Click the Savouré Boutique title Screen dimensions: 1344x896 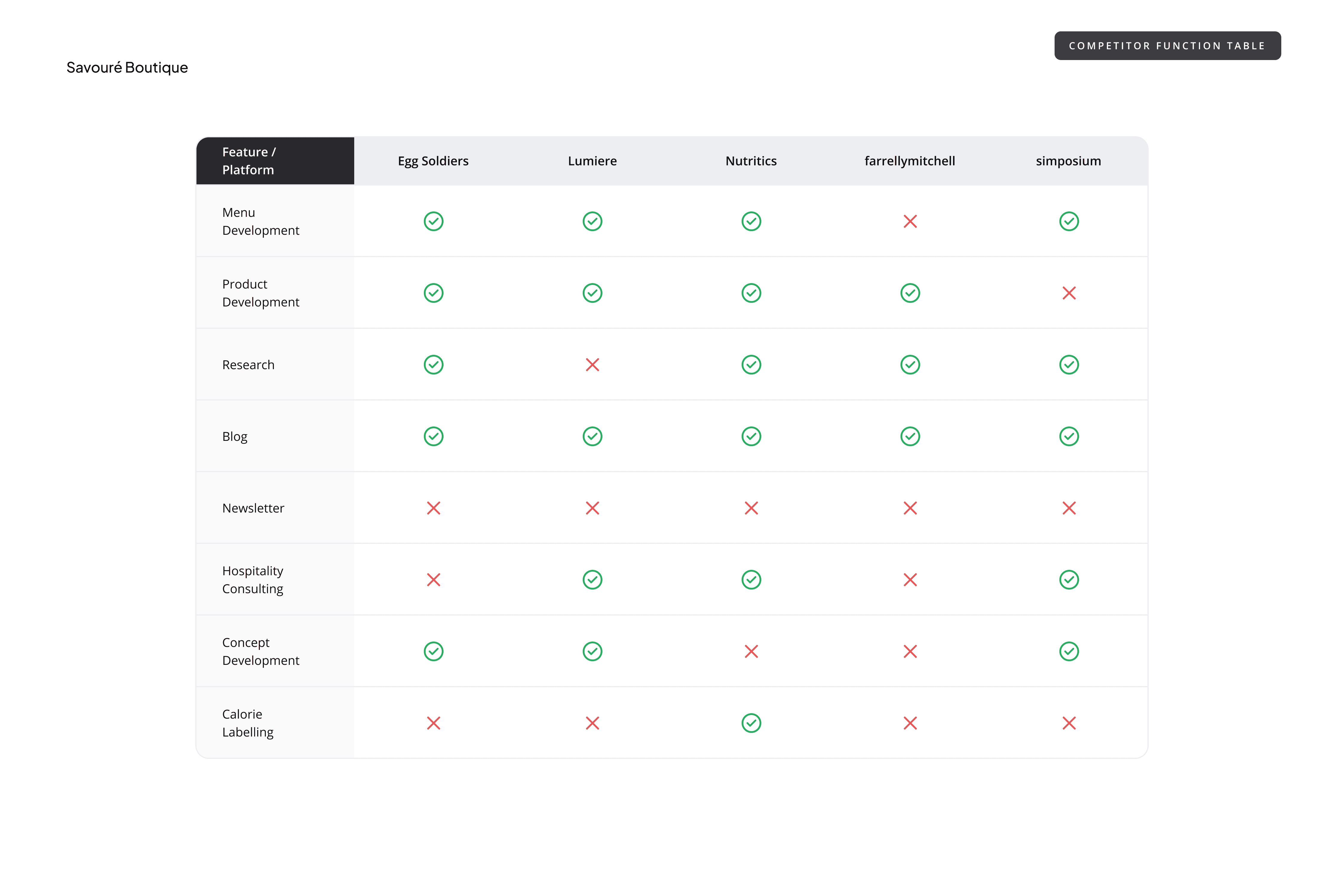coord(127,67)
